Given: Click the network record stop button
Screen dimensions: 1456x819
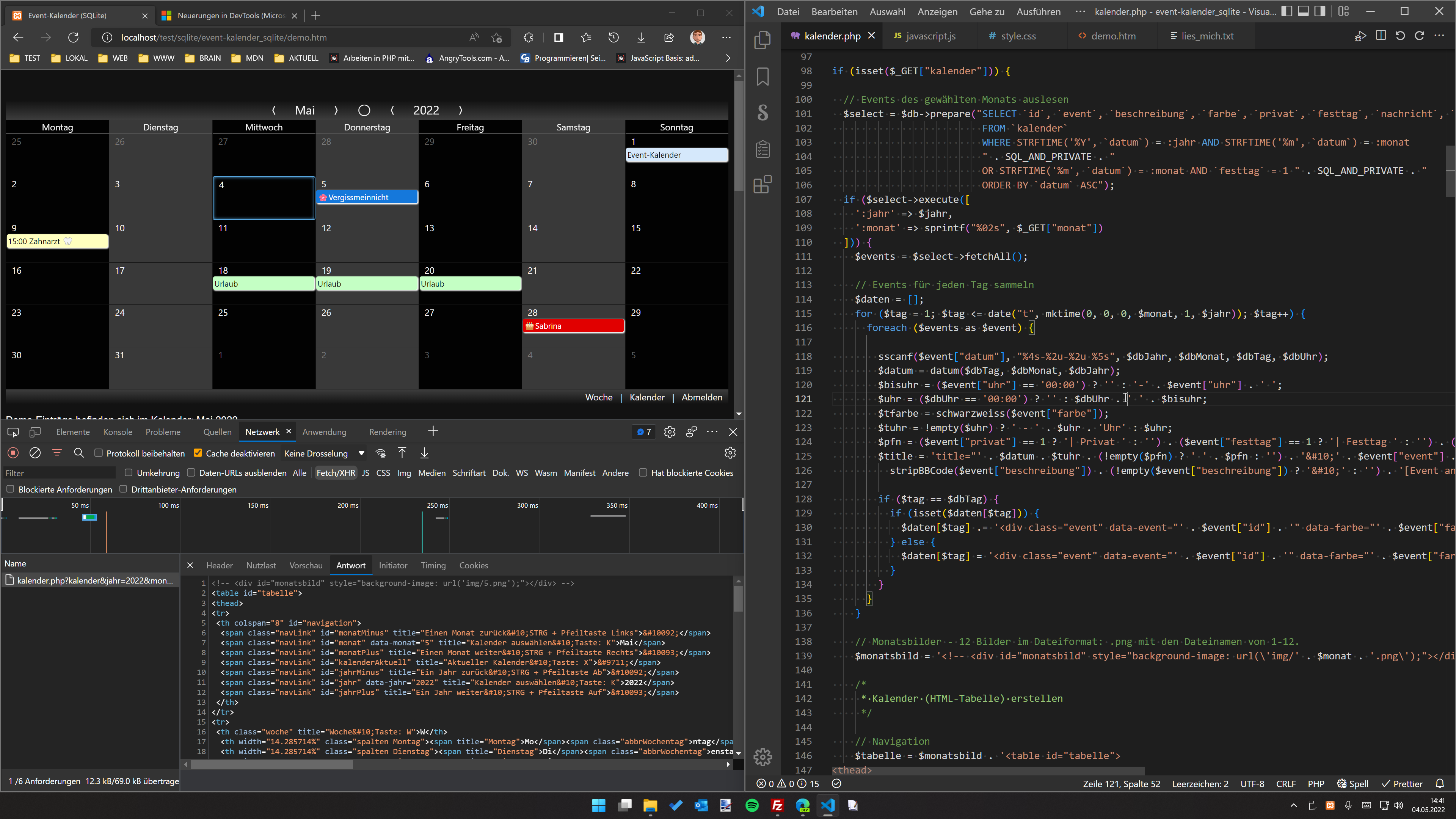Looking at the screenshot, I should point(13,453).
